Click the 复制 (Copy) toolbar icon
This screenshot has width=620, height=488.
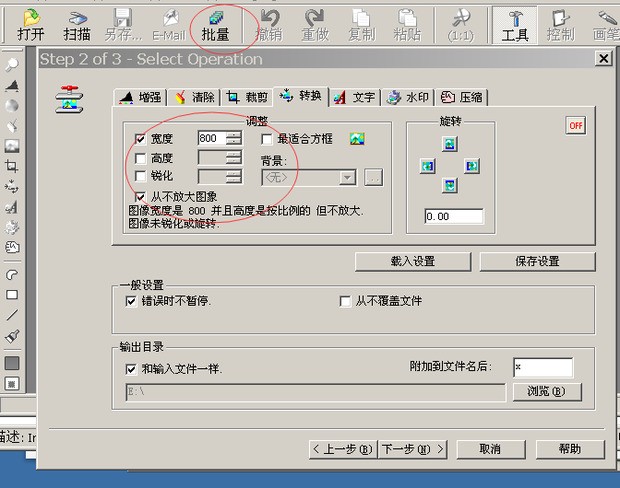click(x=361, y=25)
